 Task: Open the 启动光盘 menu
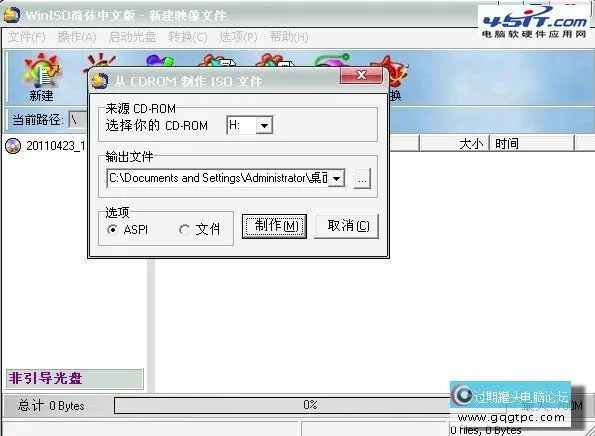tap(132, 37)
